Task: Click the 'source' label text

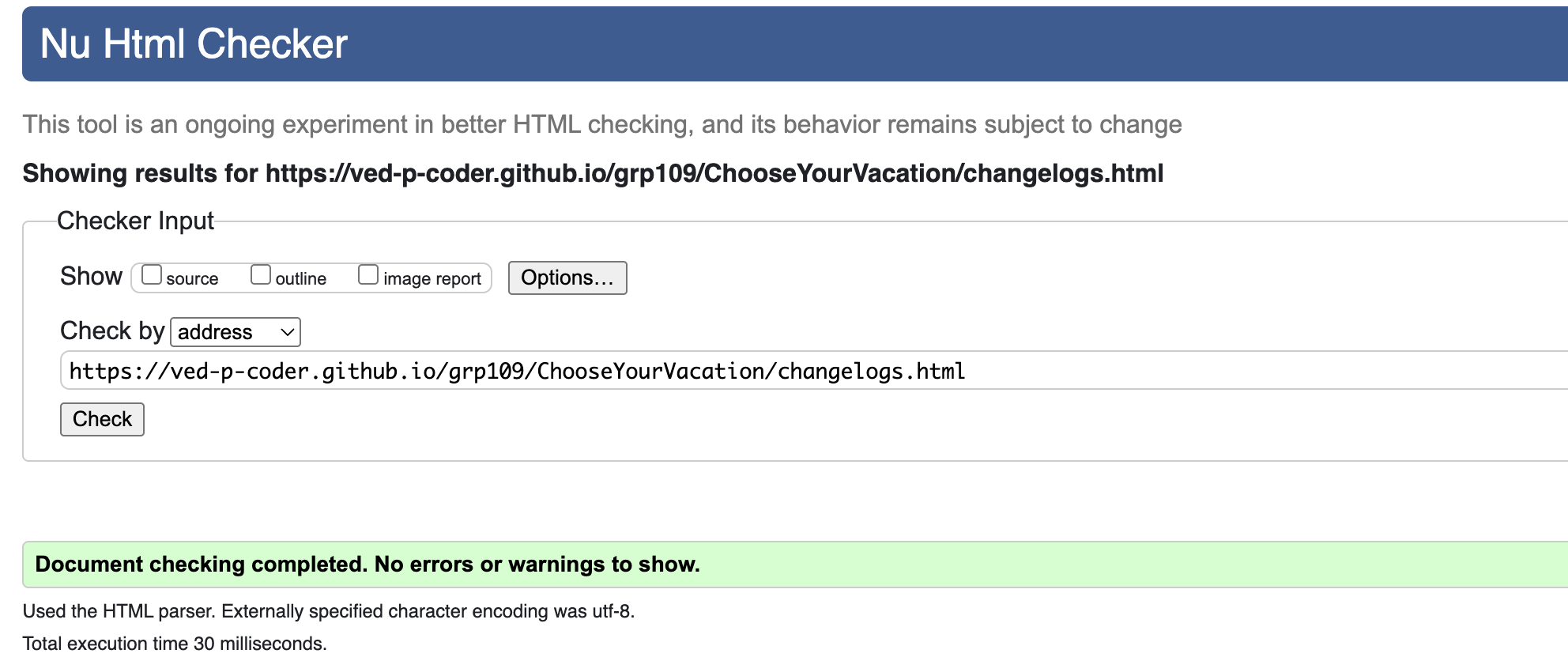Action: (192, 278)
